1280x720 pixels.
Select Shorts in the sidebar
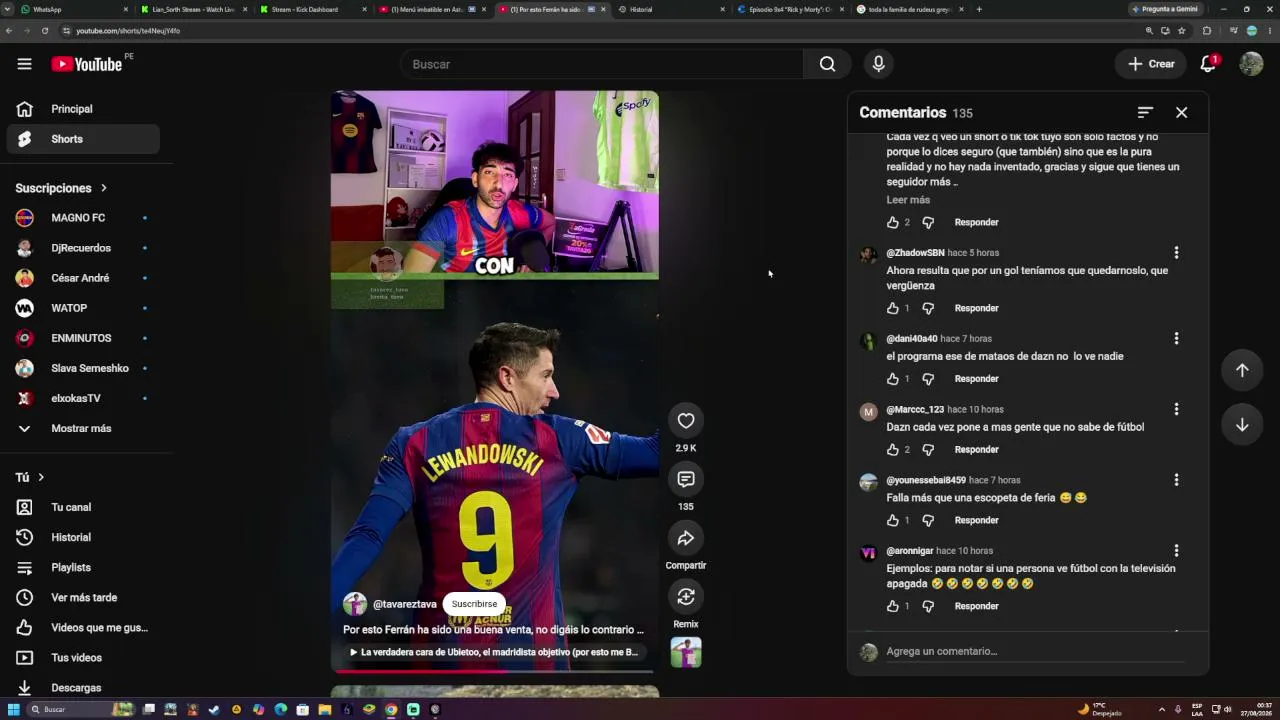pyautogui.click(x=83, y=139)
